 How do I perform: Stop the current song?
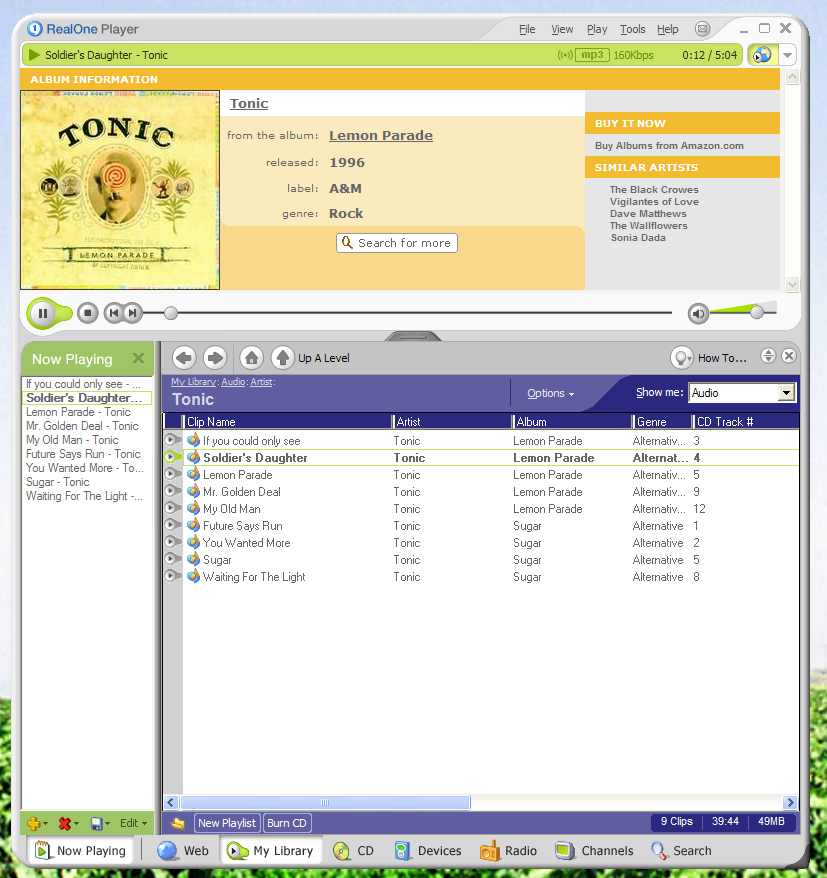(87, 313)
